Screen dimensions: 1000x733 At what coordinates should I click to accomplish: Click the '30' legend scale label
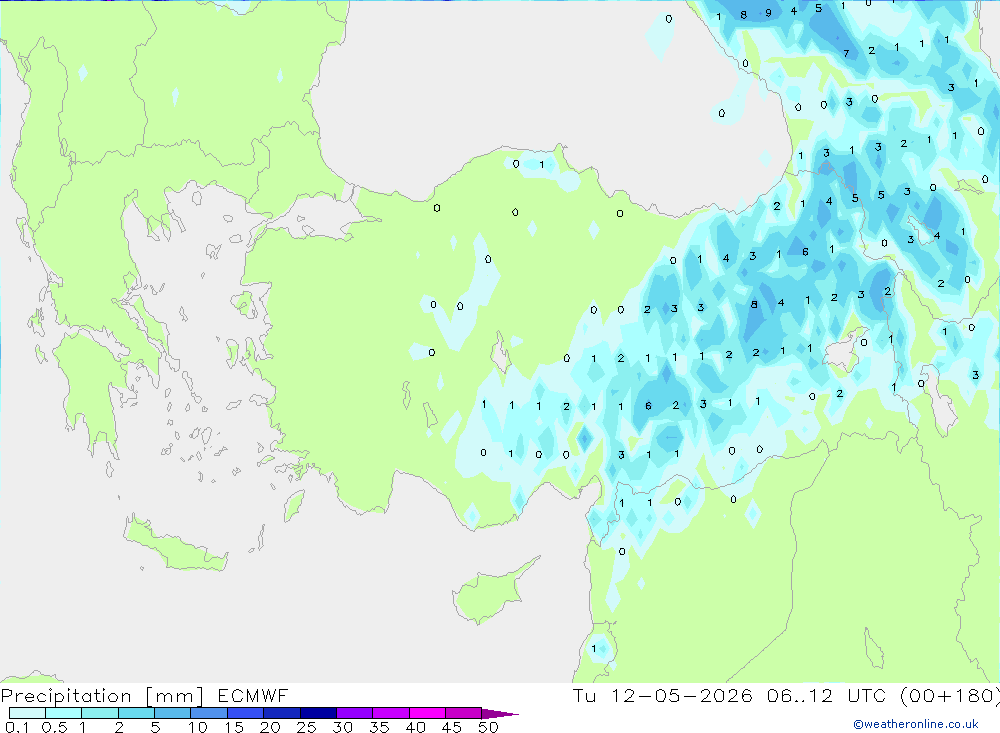pyautogui.click(x=343, y=727)
